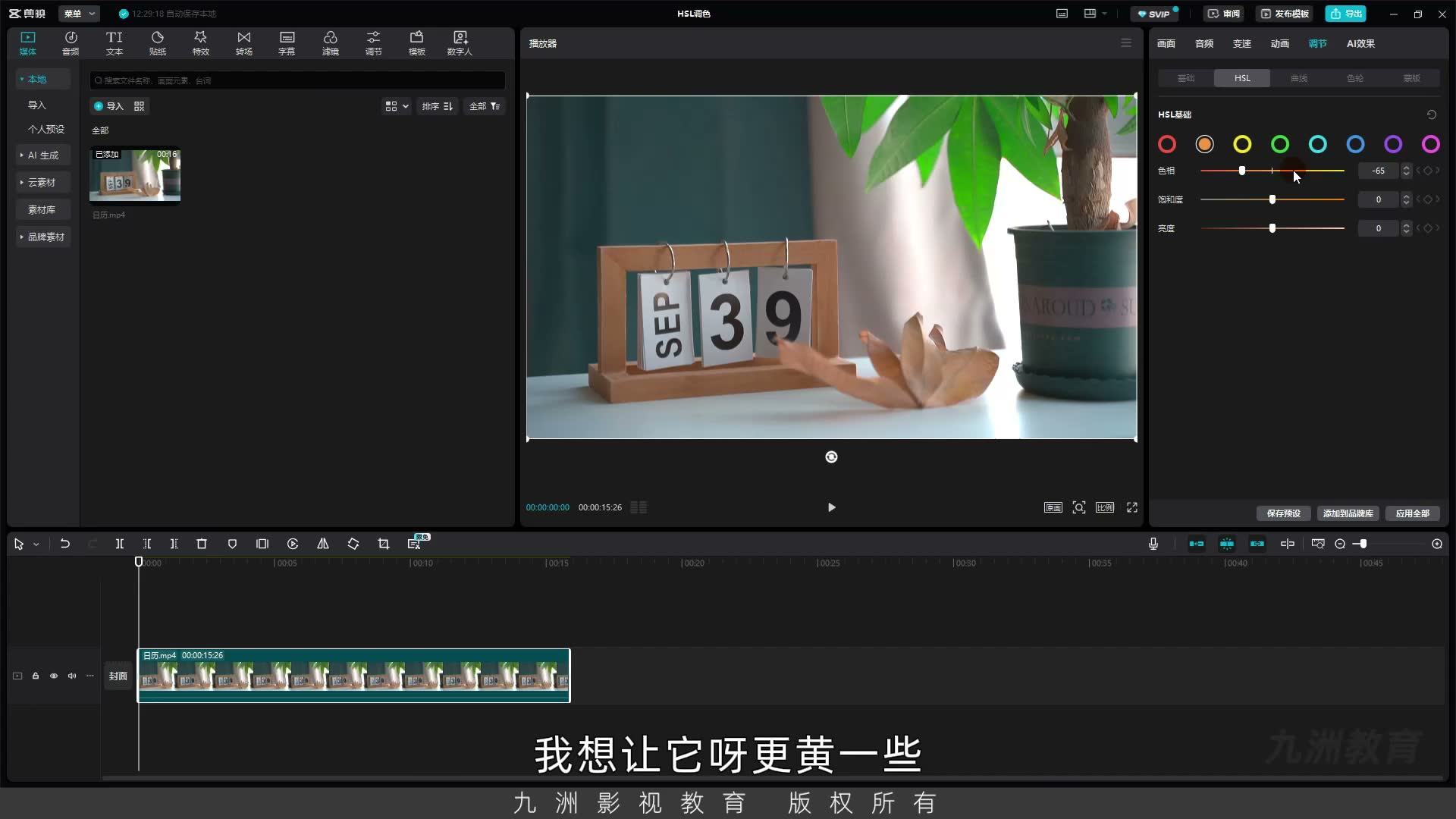The height and width of the screenshot is (819, 1456).
Task: Open the 字幕 captions tab
Action: (287, 43)
